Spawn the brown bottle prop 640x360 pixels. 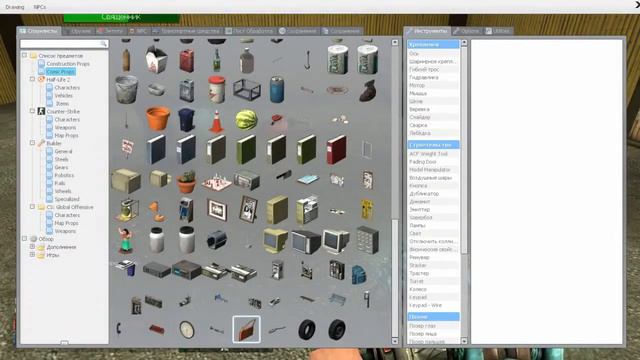126,60
